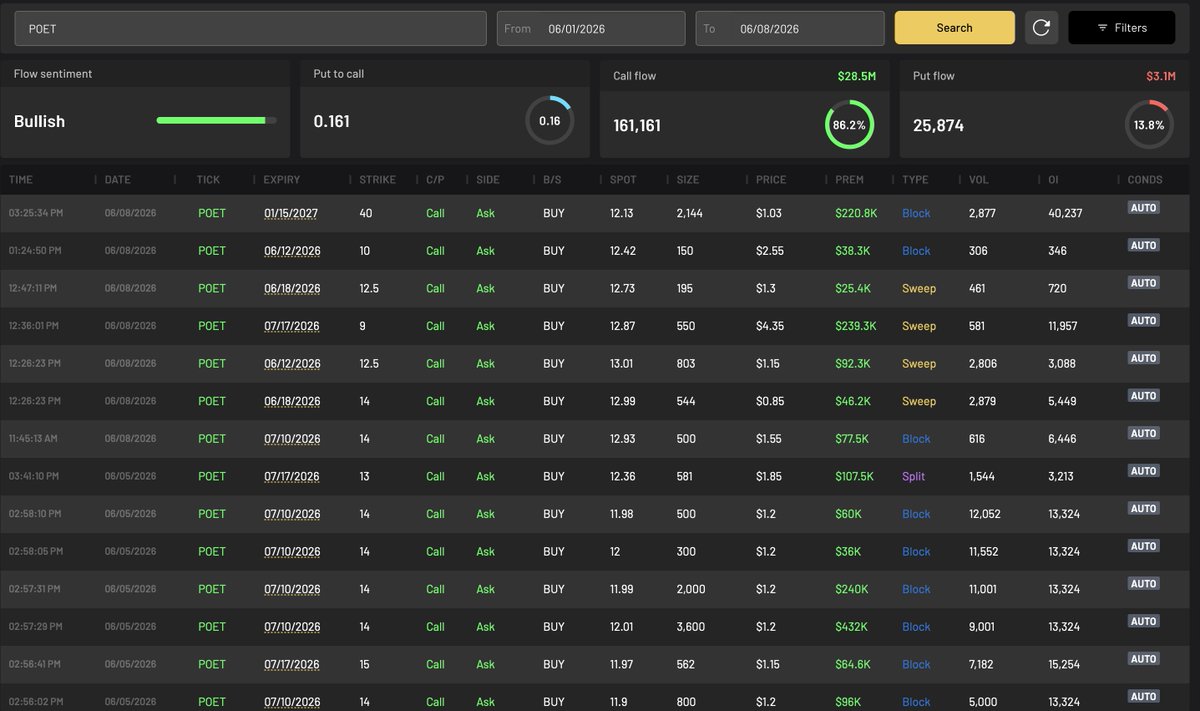Click the yellow Search button
Screen dimensions: 1200x711
(954, 28)
